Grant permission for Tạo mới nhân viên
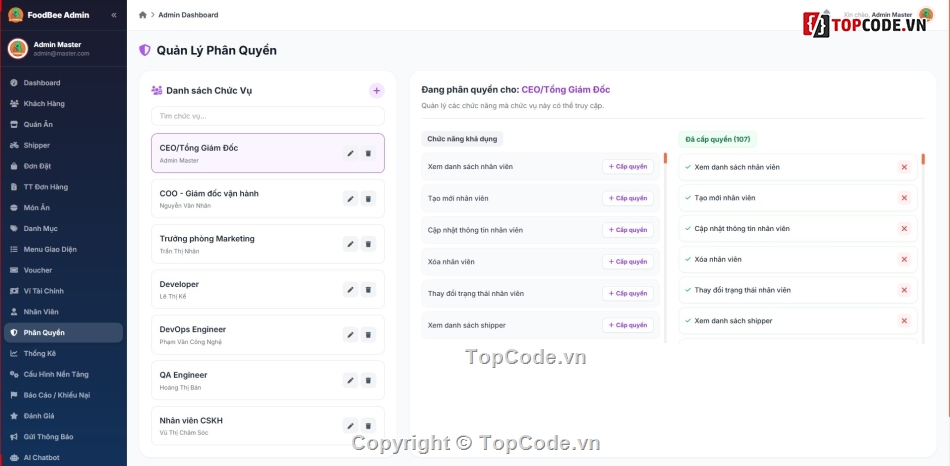The width and height of the screenshot is (950, 466). [628, 198]
